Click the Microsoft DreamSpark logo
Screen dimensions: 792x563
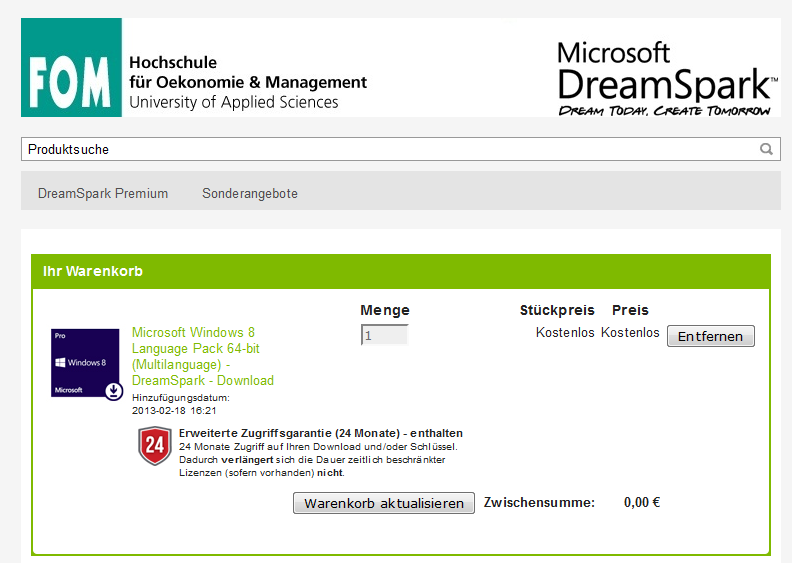pyautogui.click(x=667, y=79)
